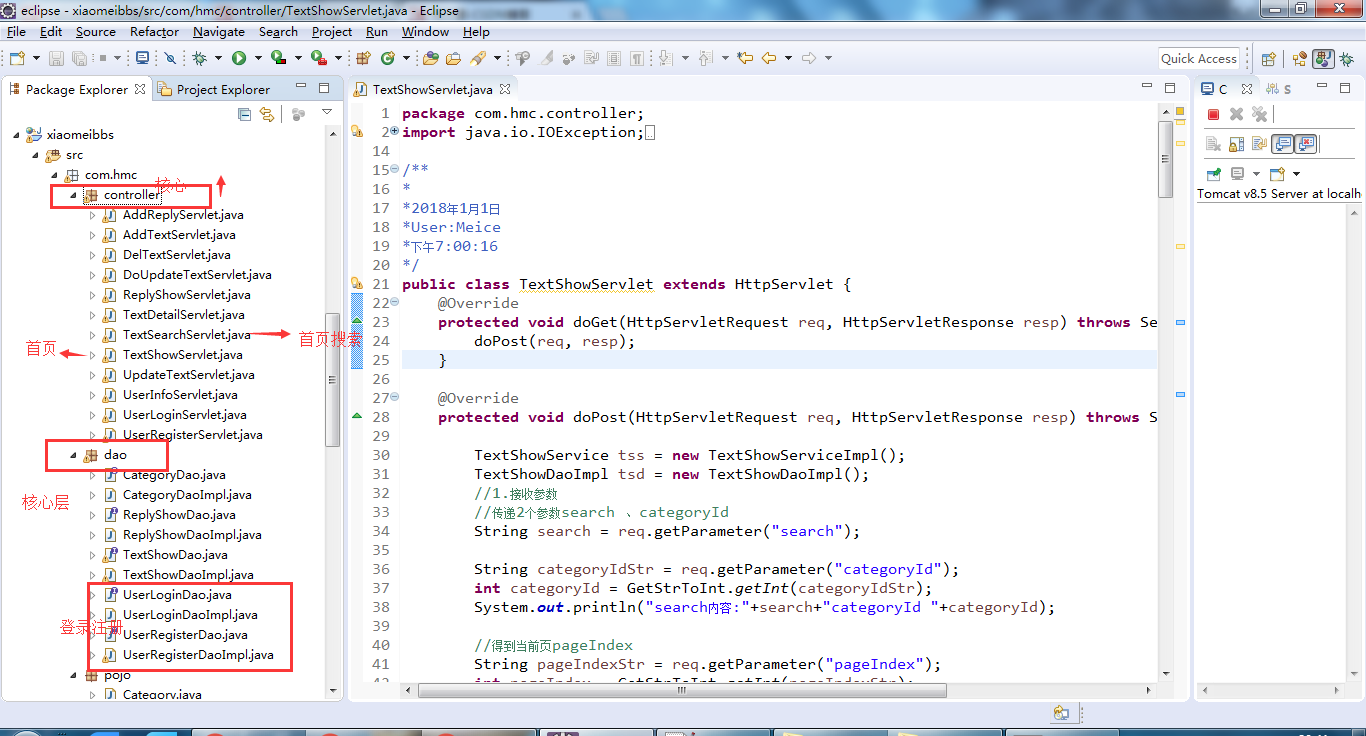Image resolution: width=1366 pixels, height=736 pixels.
Task: Switch to the Java perspective icon
Action: pos(1323,59)
